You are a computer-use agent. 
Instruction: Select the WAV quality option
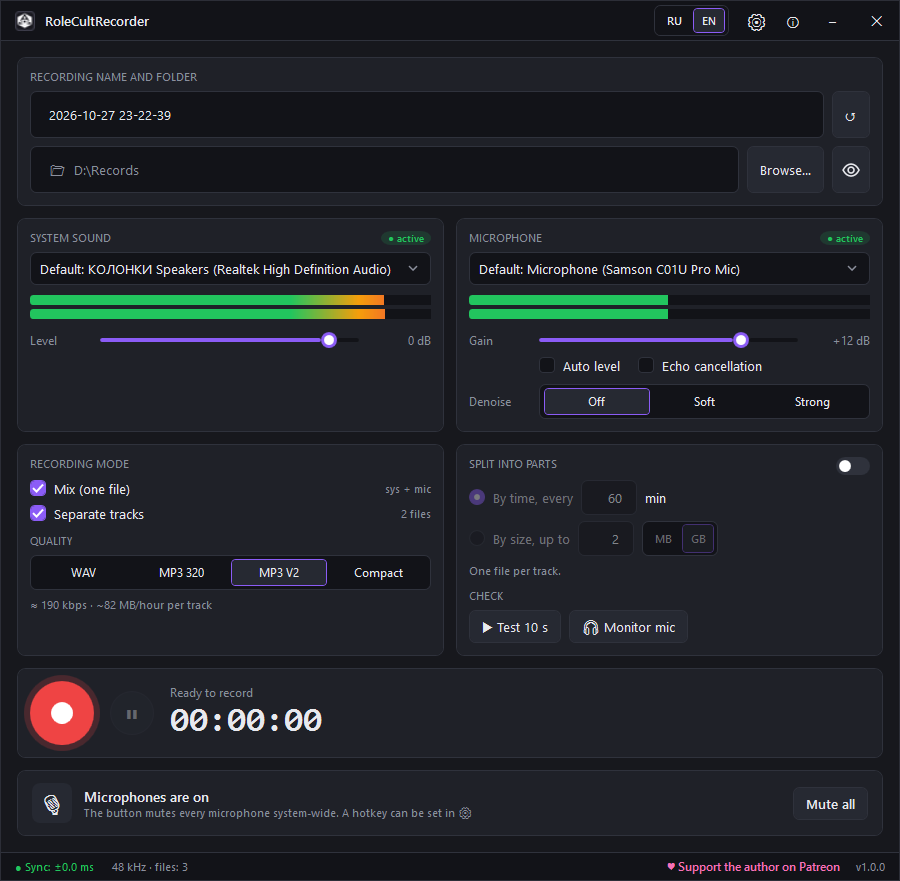click(x=83, y=572)
